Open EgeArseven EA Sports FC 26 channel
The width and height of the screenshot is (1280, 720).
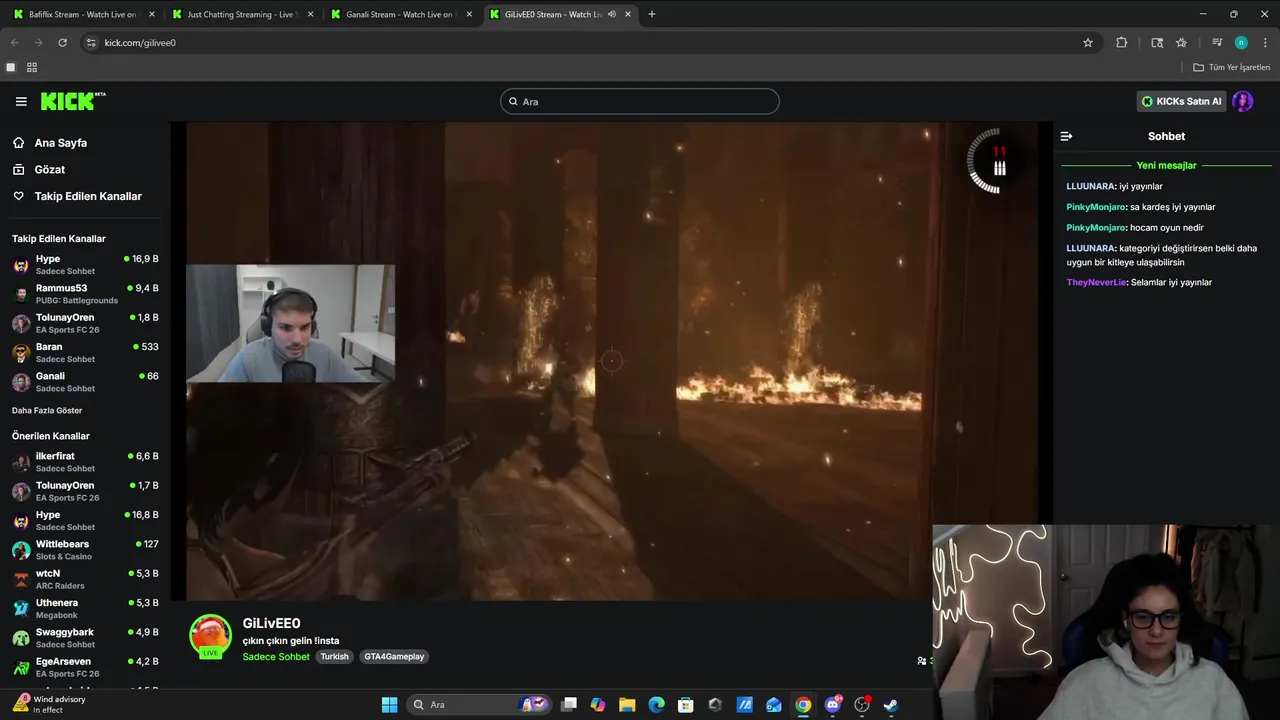[85, 667]
